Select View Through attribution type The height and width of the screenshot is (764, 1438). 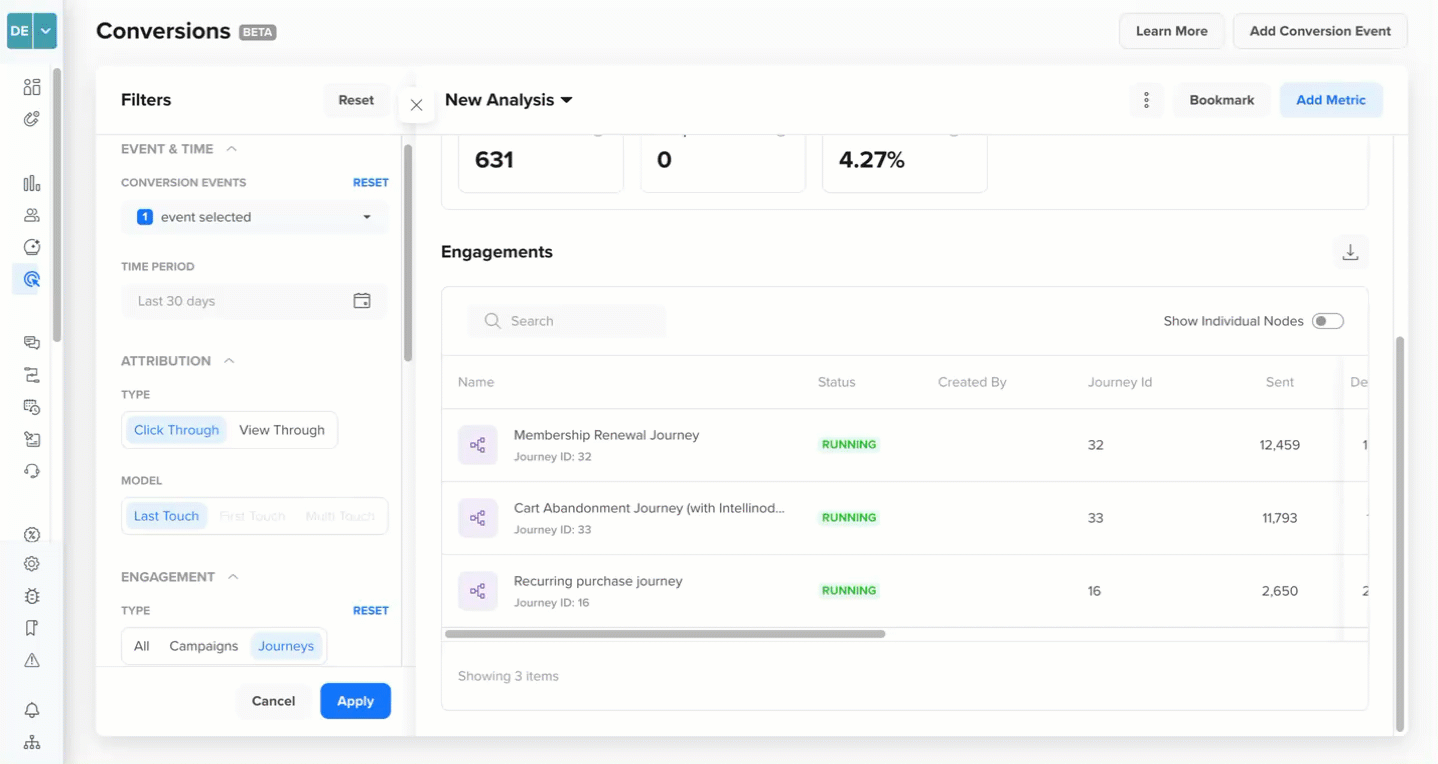(x=282, y=430)
